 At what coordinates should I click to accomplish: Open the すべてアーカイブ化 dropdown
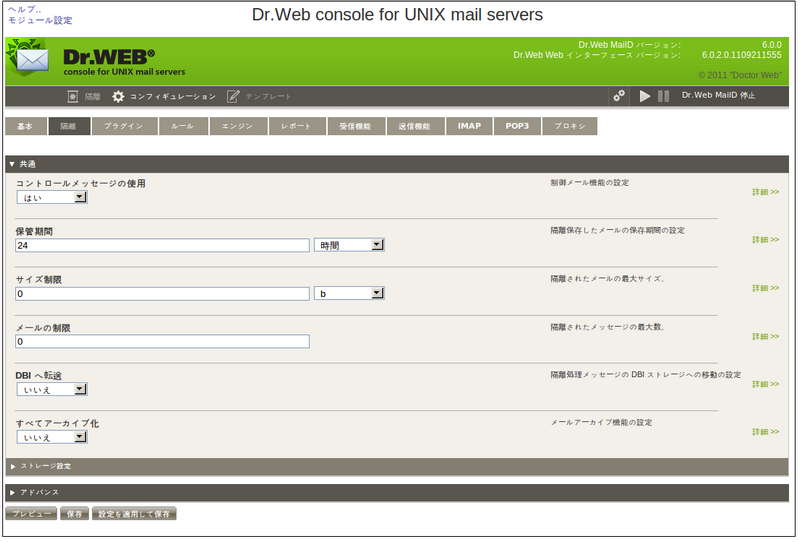click(52, 437)
